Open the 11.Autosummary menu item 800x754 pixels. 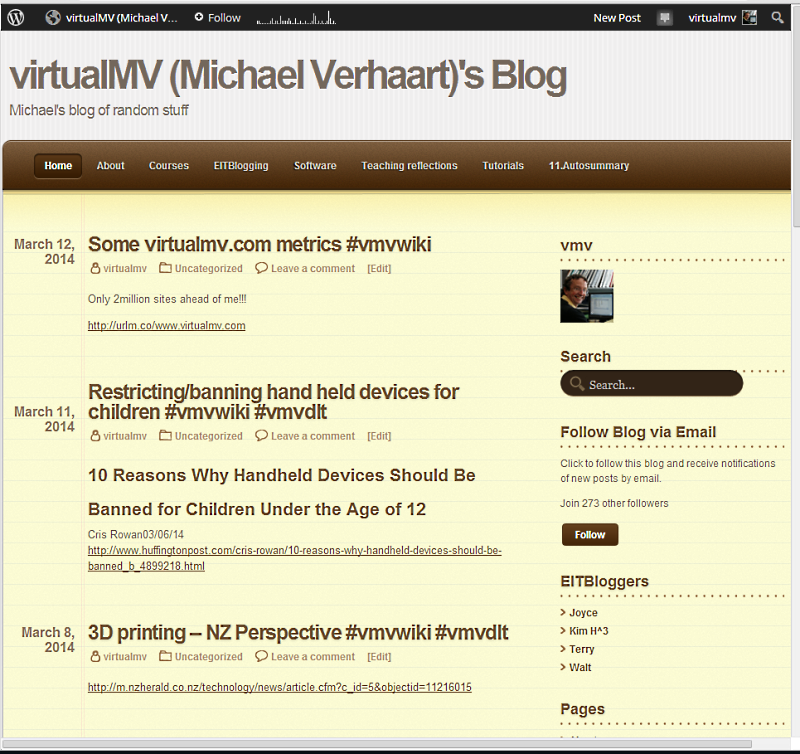point(589,166)
